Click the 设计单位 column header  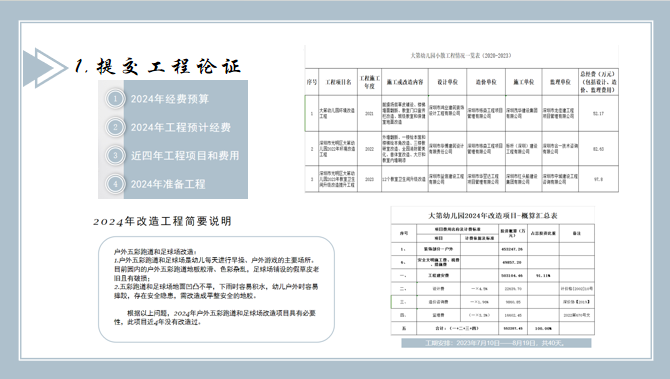447,82
